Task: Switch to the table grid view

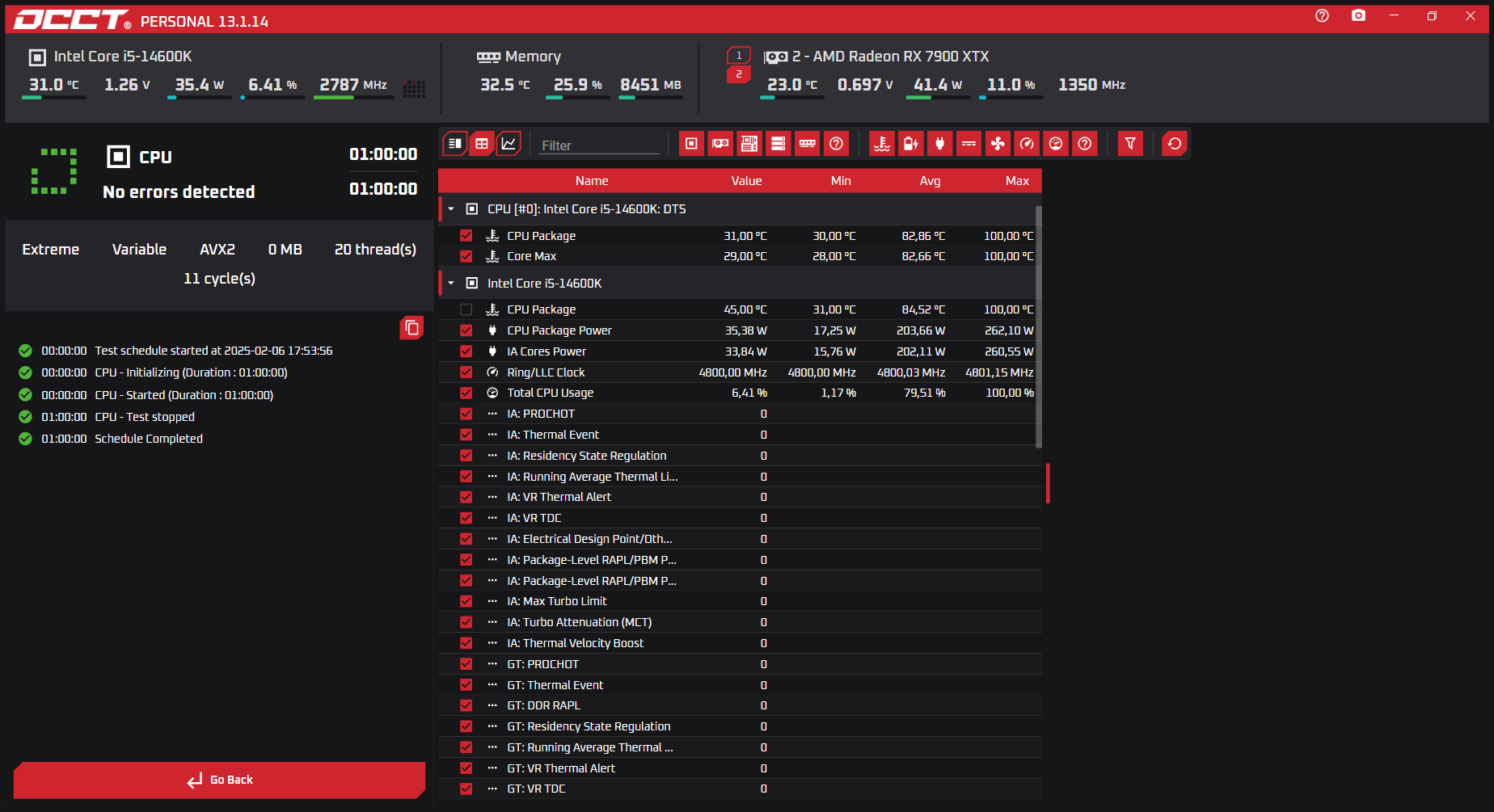Action: coord(482,144)
